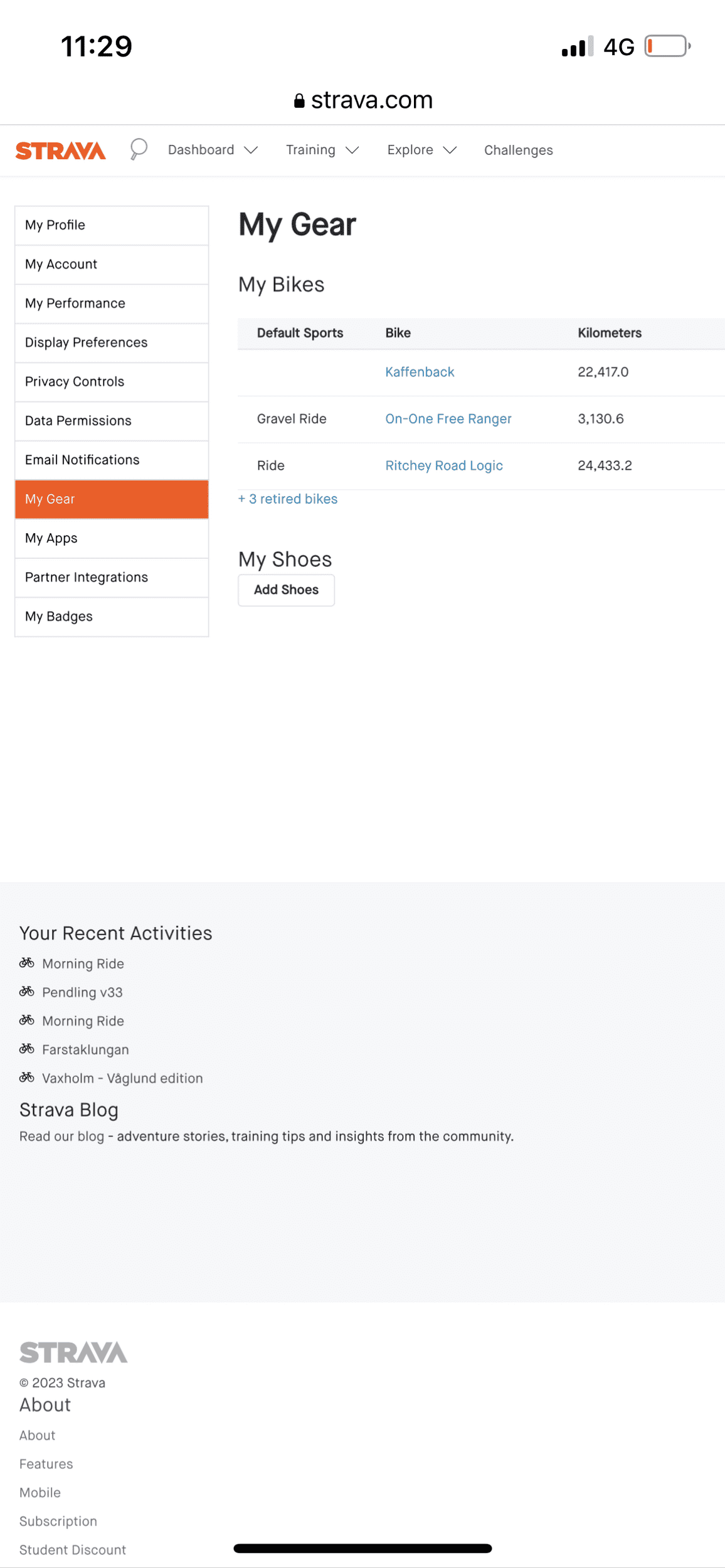
Task: Open the Ritchey Road Logic bike
Action: [x=444, y=466]
